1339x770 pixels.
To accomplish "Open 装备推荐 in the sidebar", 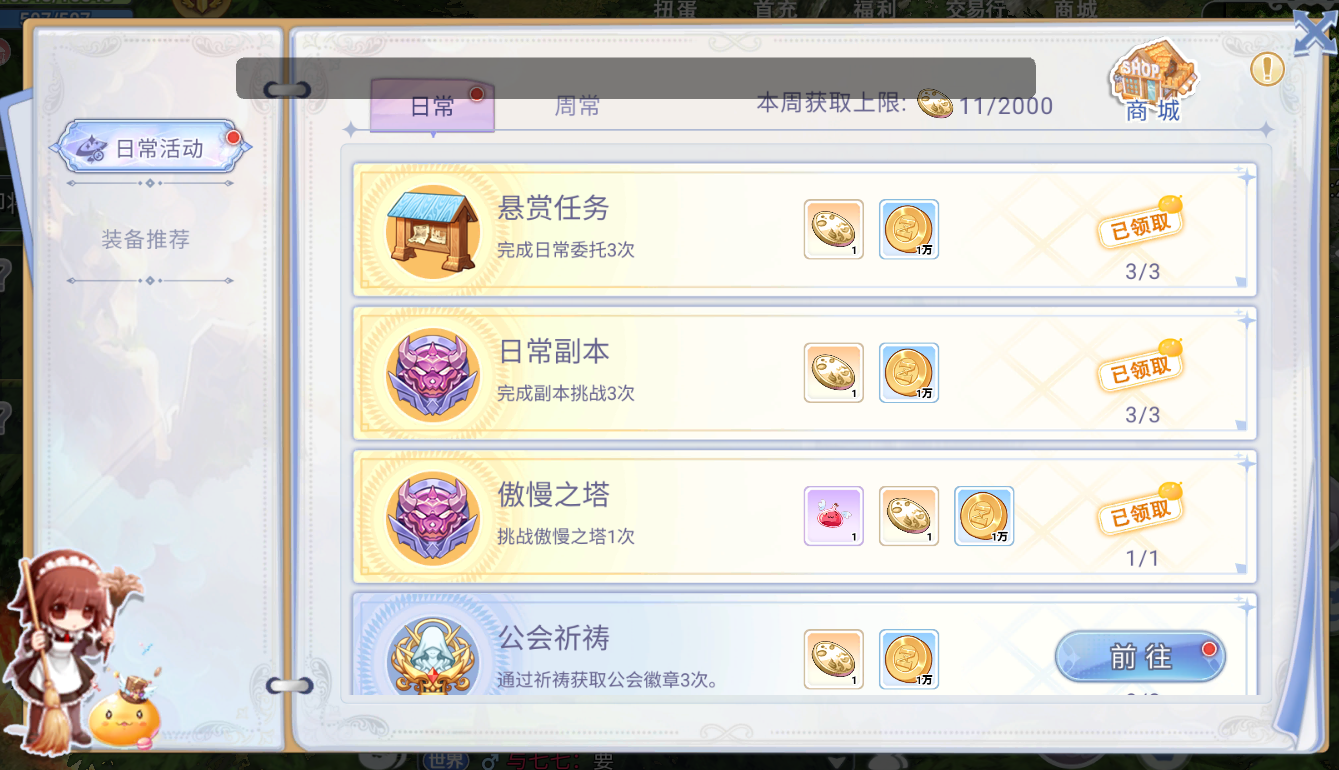I will pos(145,240).
